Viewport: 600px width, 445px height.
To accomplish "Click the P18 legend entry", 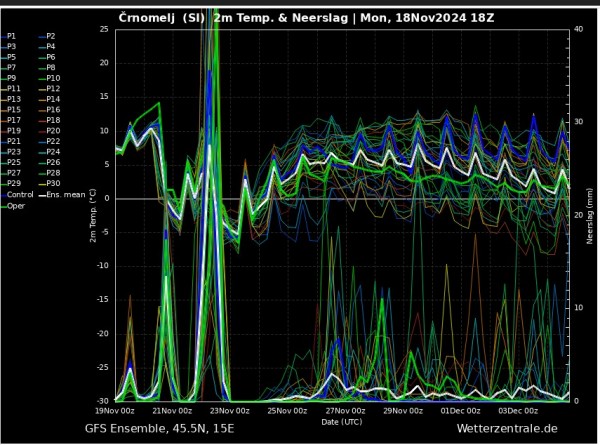I will coord(49,121).
